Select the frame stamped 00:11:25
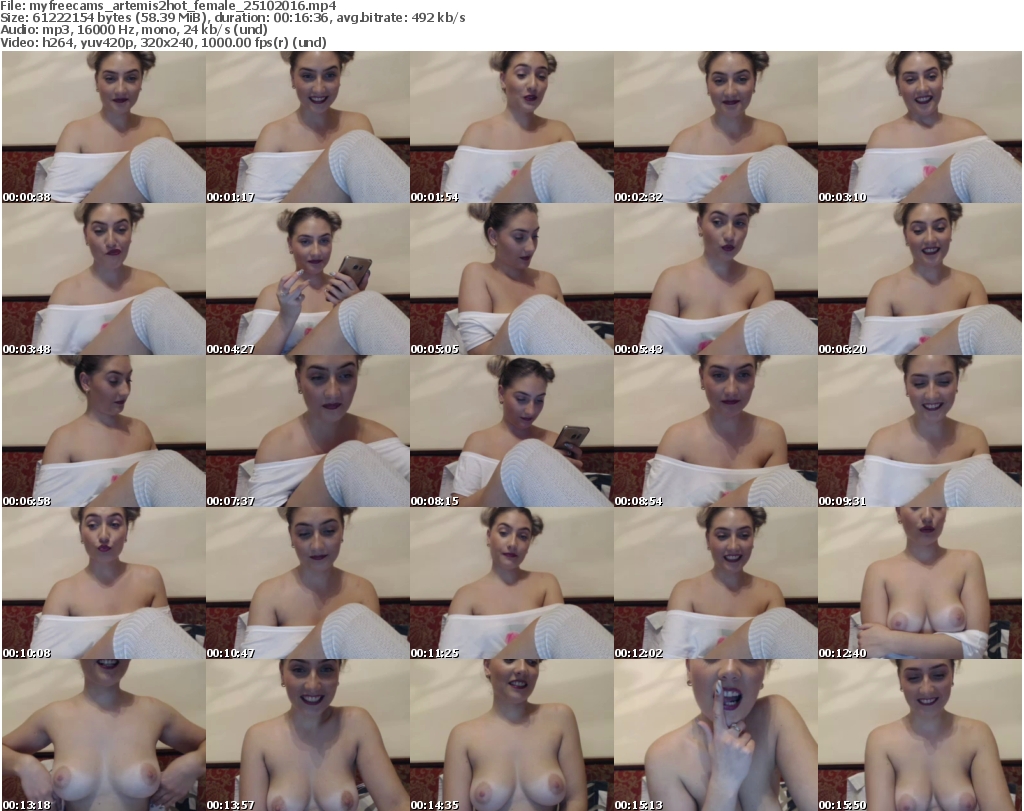The image size is (1024, 811). click(x=512, y=583)
